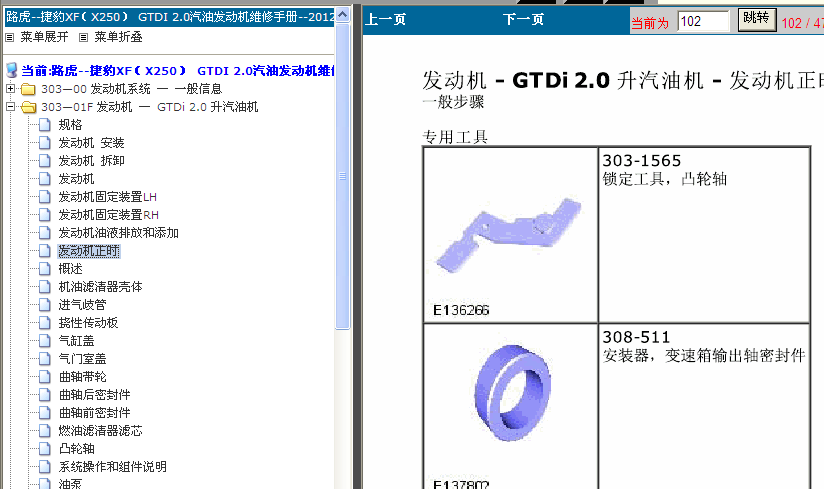Image resolution: width=824 pixels, height=489 pixels.
Task: Open the 发动机 拆卸 page
Action: pyautogui.click(x=91, y=161)
